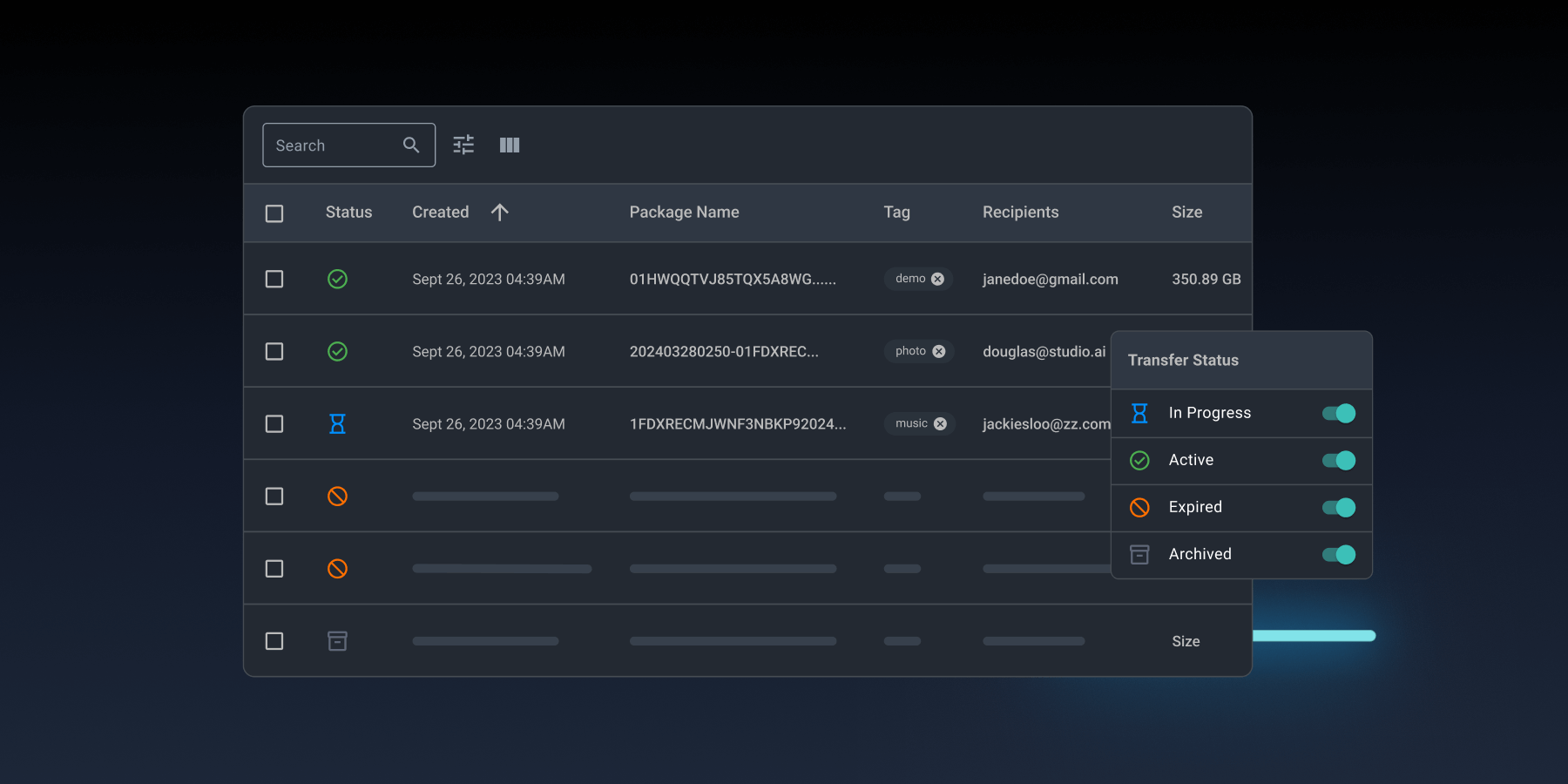Remove the music tag chip
This screenshot has width=1568, height=784.
point(939,423)
